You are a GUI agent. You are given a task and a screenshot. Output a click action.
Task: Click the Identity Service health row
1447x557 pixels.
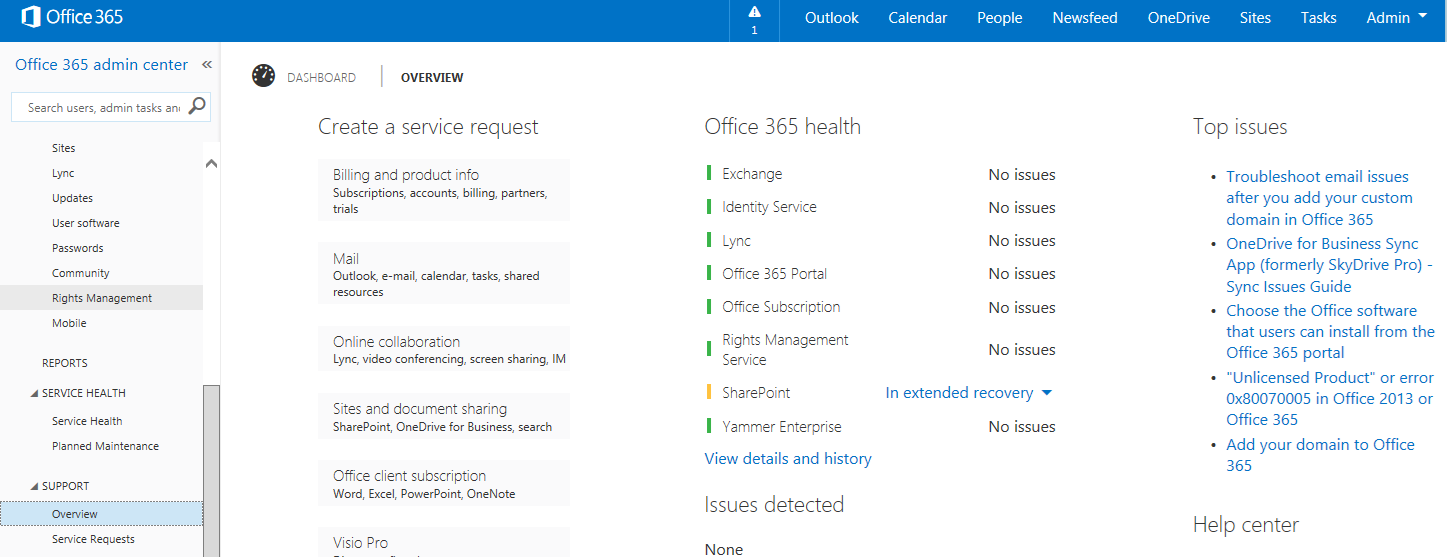(881, 207)
